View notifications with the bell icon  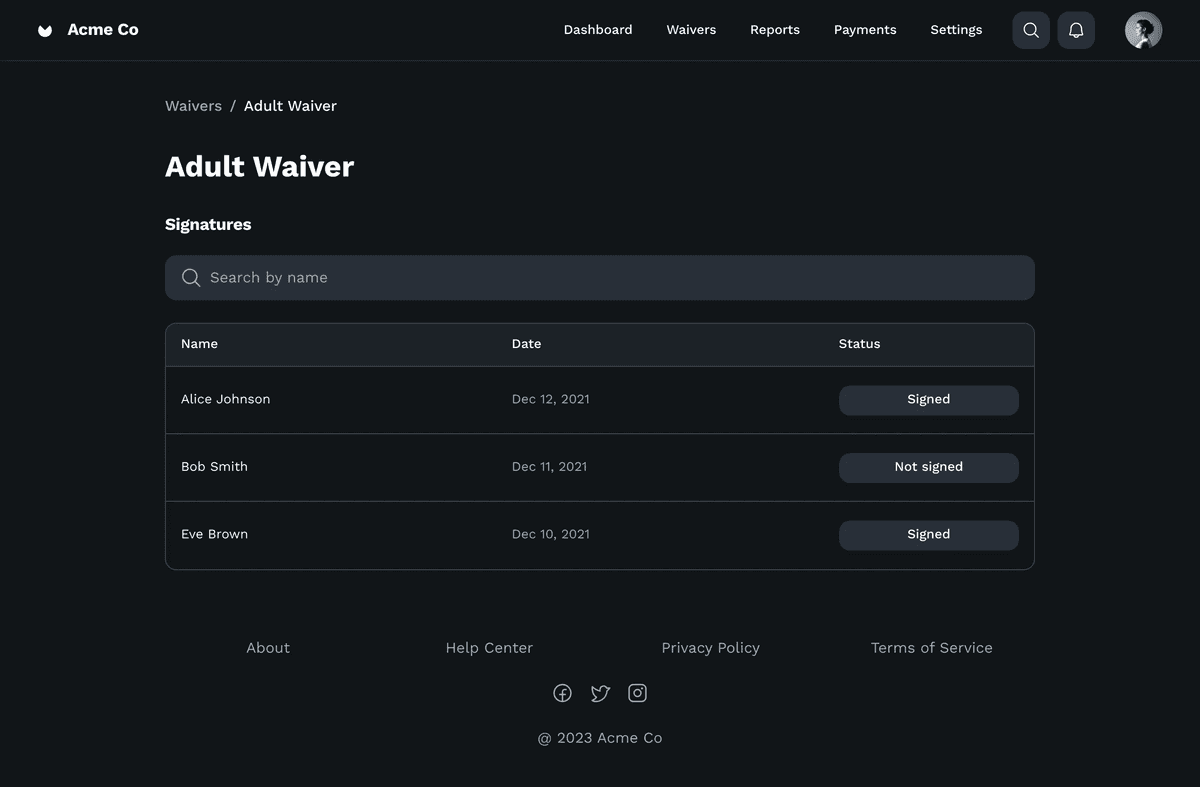click(x=1076, y=29)
